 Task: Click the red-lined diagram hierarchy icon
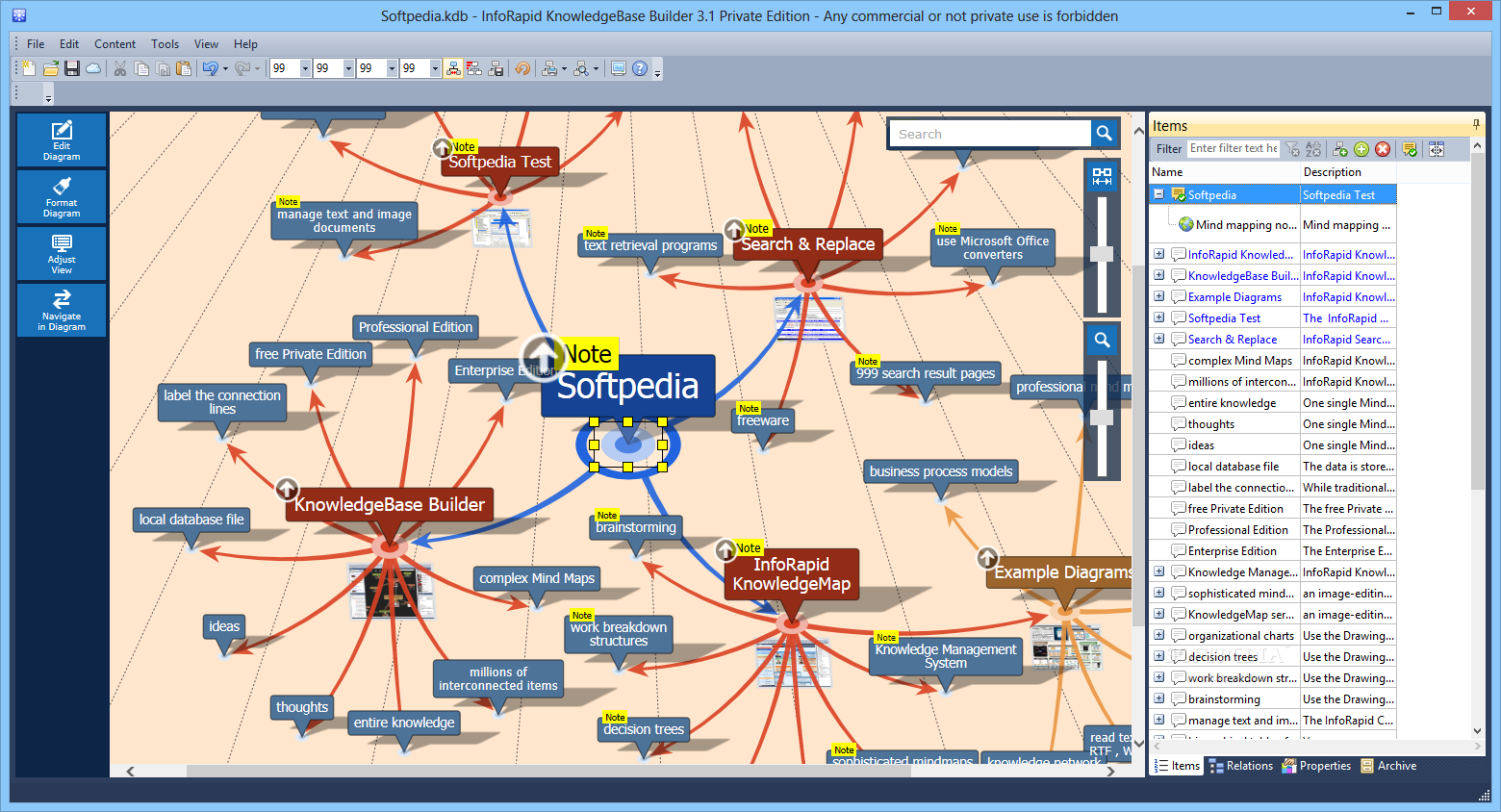tap(474, 68)
